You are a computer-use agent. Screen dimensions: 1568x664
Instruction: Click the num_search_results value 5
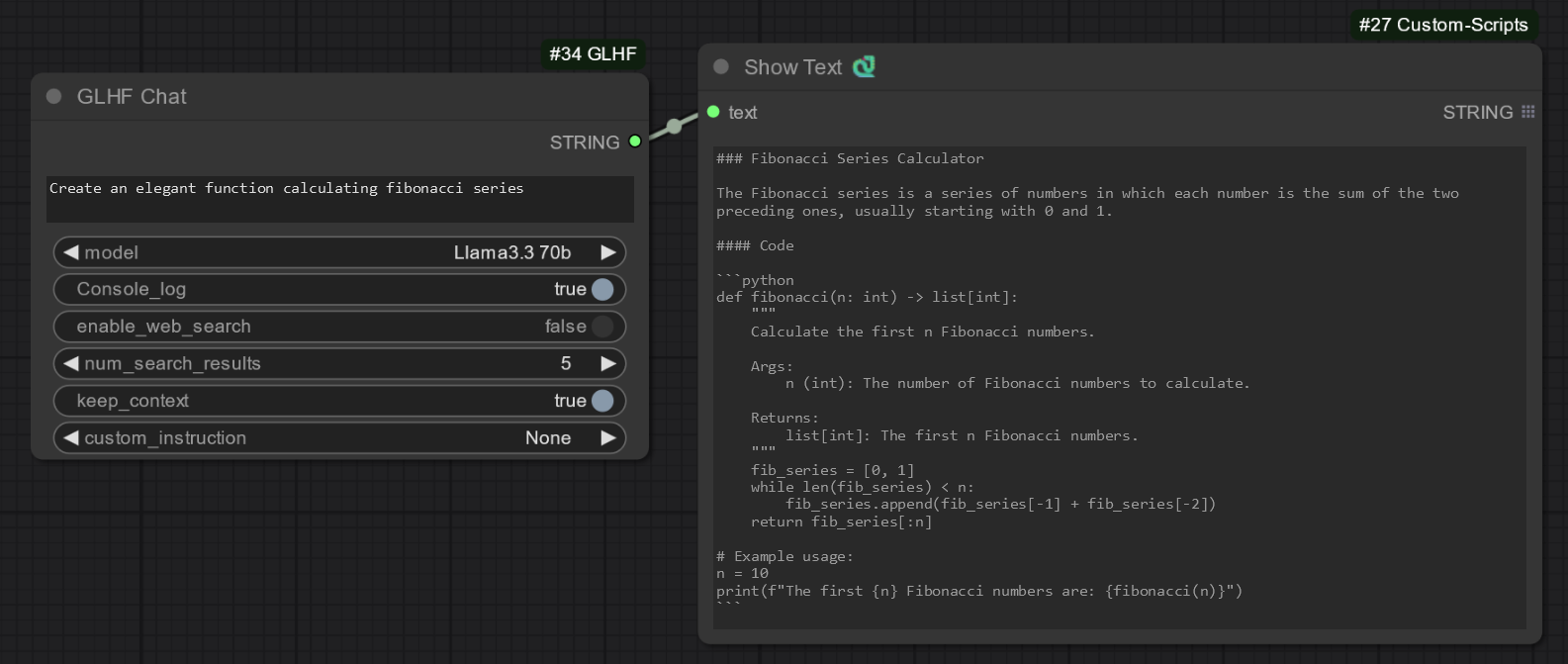pyautogui.click(x=566, y=363)
